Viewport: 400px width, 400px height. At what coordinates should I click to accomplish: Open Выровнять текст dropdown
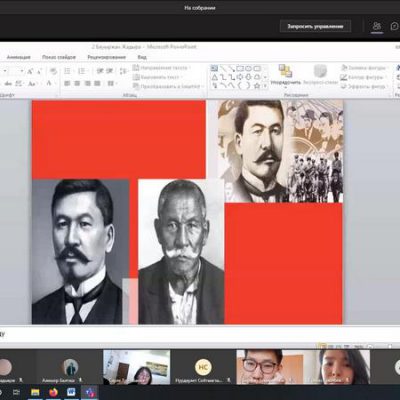pos(158,77)
